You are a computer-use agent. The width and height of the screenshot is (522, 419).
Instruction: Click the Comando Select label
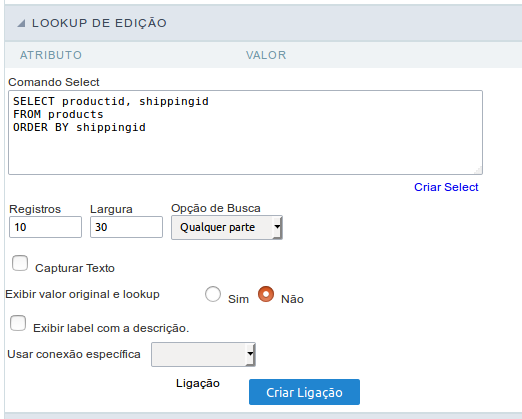coord(54,82)
